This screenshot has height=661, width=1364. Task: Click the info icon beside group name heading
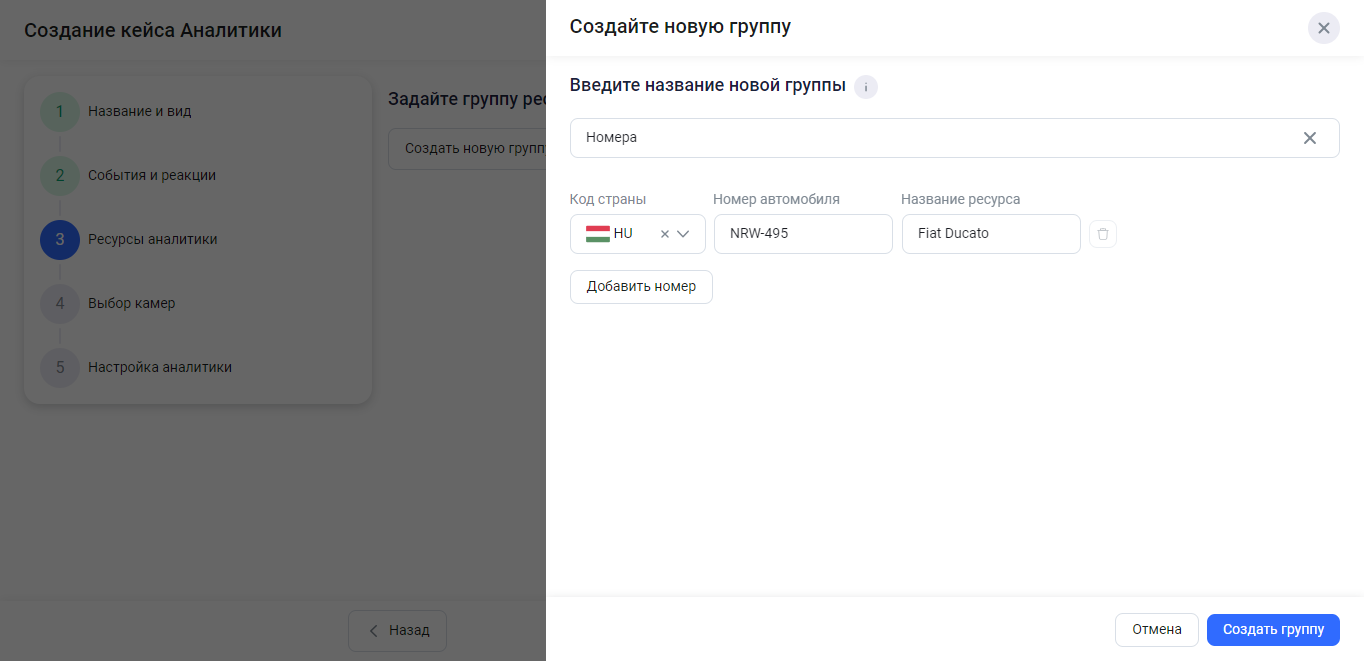coord(865,87)
